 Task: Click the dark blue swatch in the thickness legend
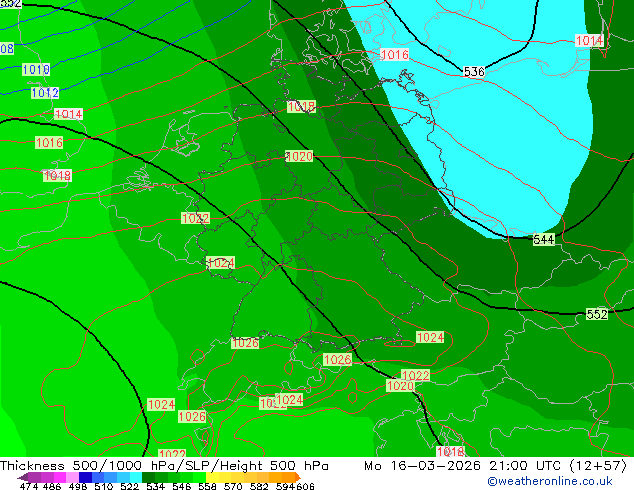[x=85, y=477]
